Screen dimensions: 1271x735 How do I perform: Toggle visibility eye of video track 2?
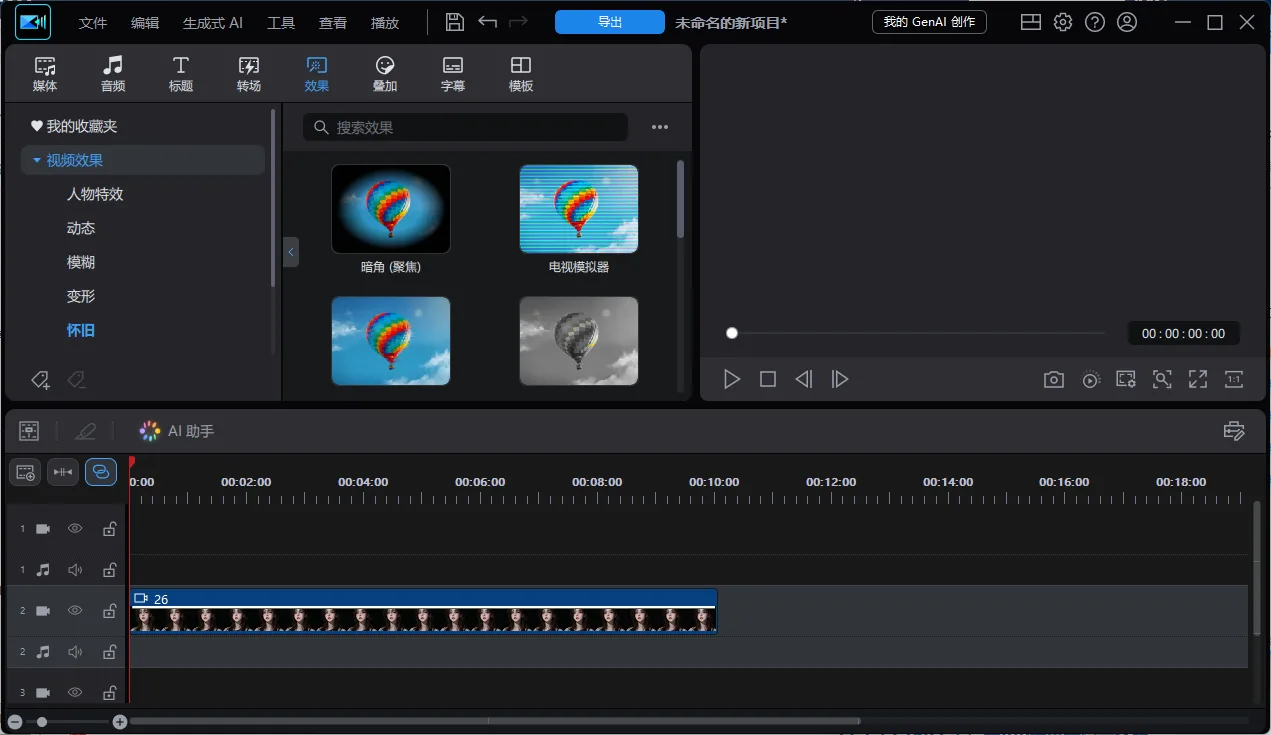point(75,610)
